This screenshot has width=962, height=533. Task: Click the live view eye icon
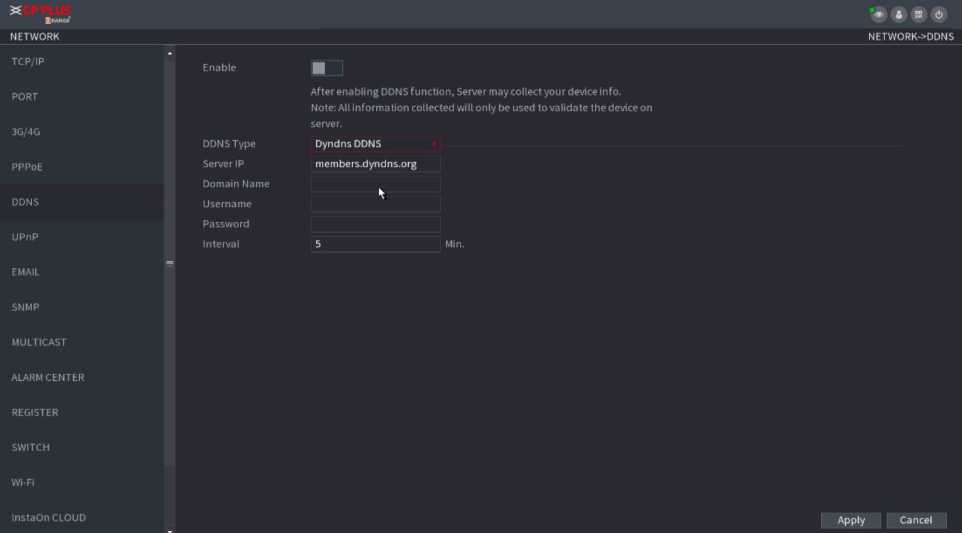[878, 14]
